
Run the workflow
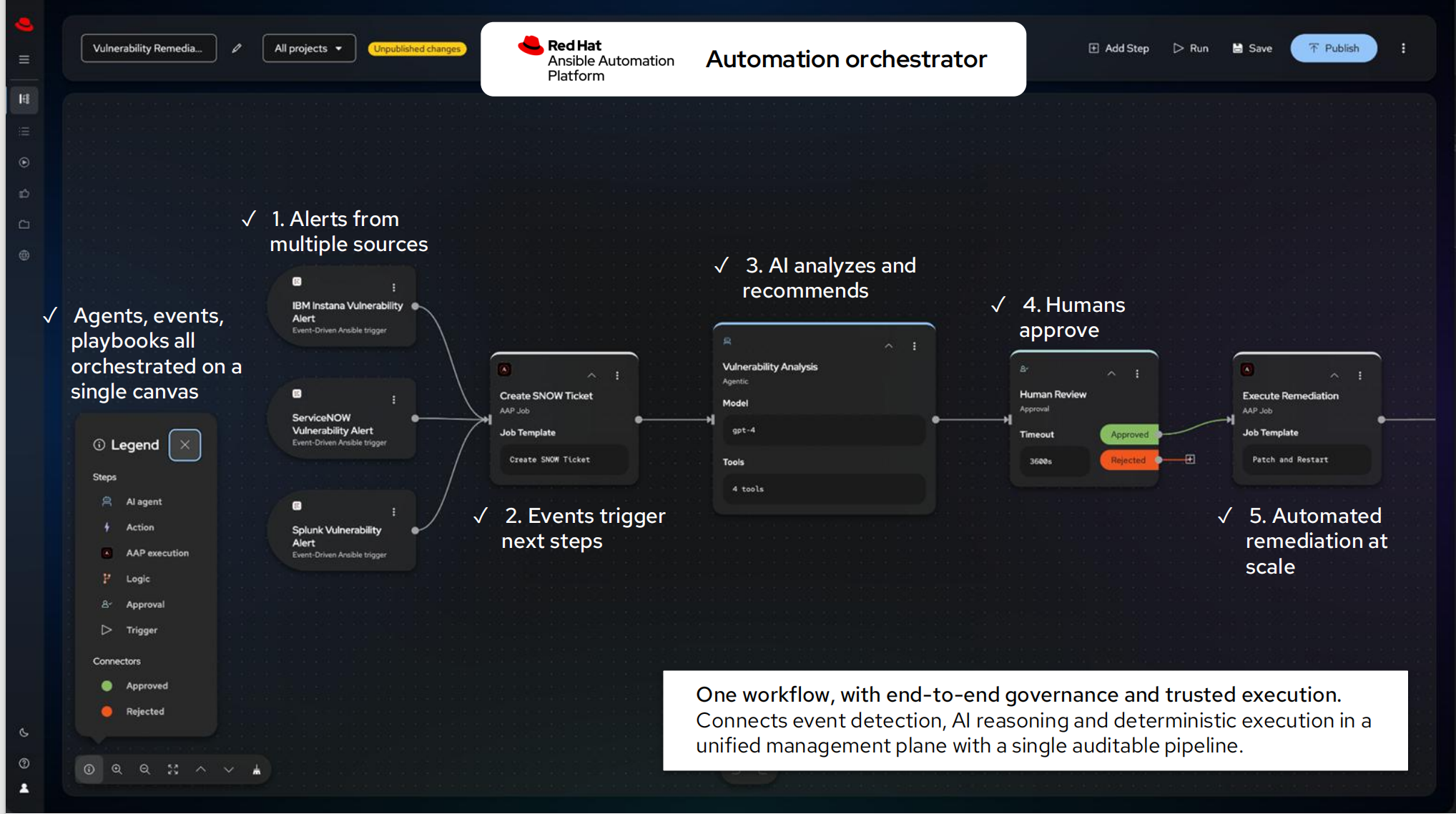pyautogui.click(x=1191, y=48)
